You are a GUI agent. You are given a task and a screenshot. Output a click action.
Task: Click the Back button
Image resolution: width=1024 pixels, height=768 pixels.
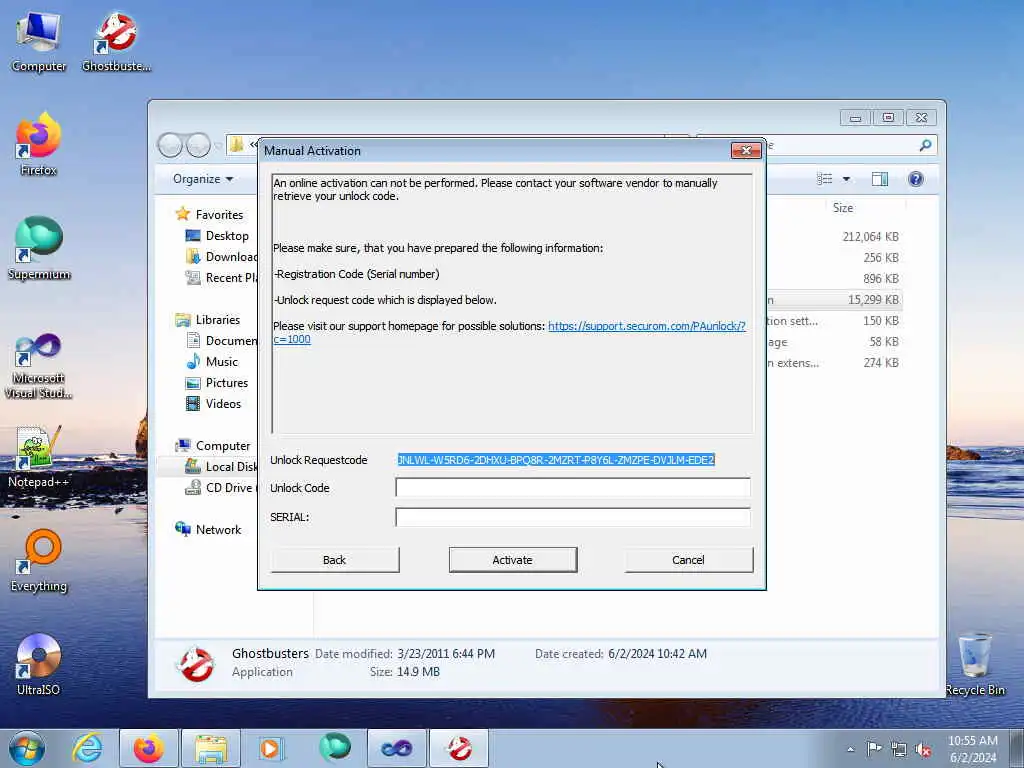[x=334, y=560]
